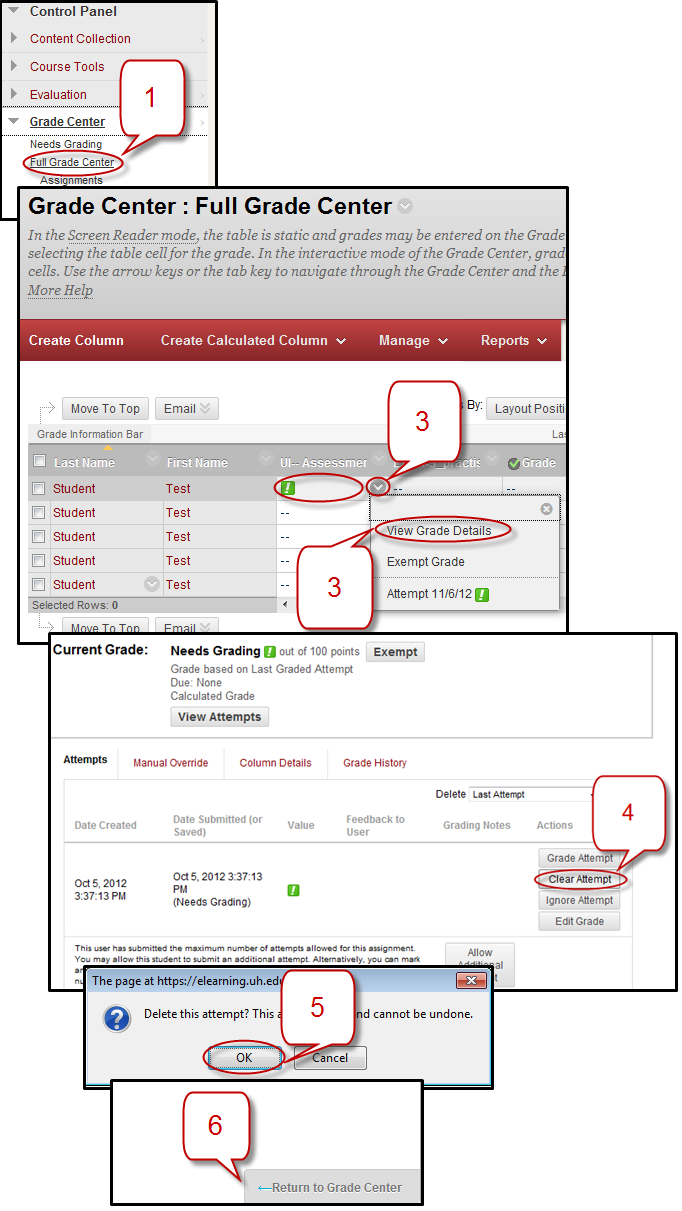682x1211 pixels.
Task: Check the box for the first Student row
Action: 39,489
